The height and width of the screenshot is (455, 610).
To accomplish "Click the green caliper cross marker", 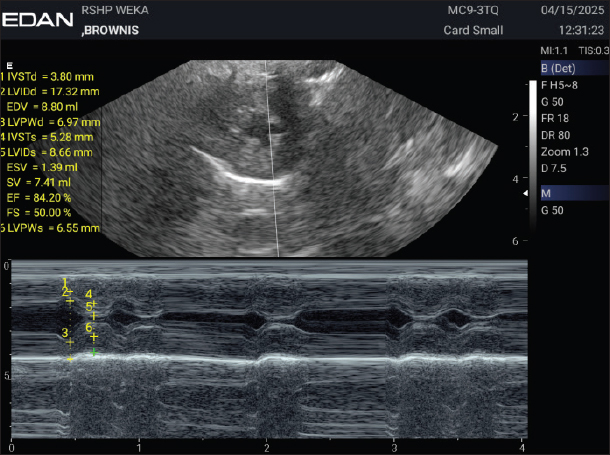I will pos(94,352).
